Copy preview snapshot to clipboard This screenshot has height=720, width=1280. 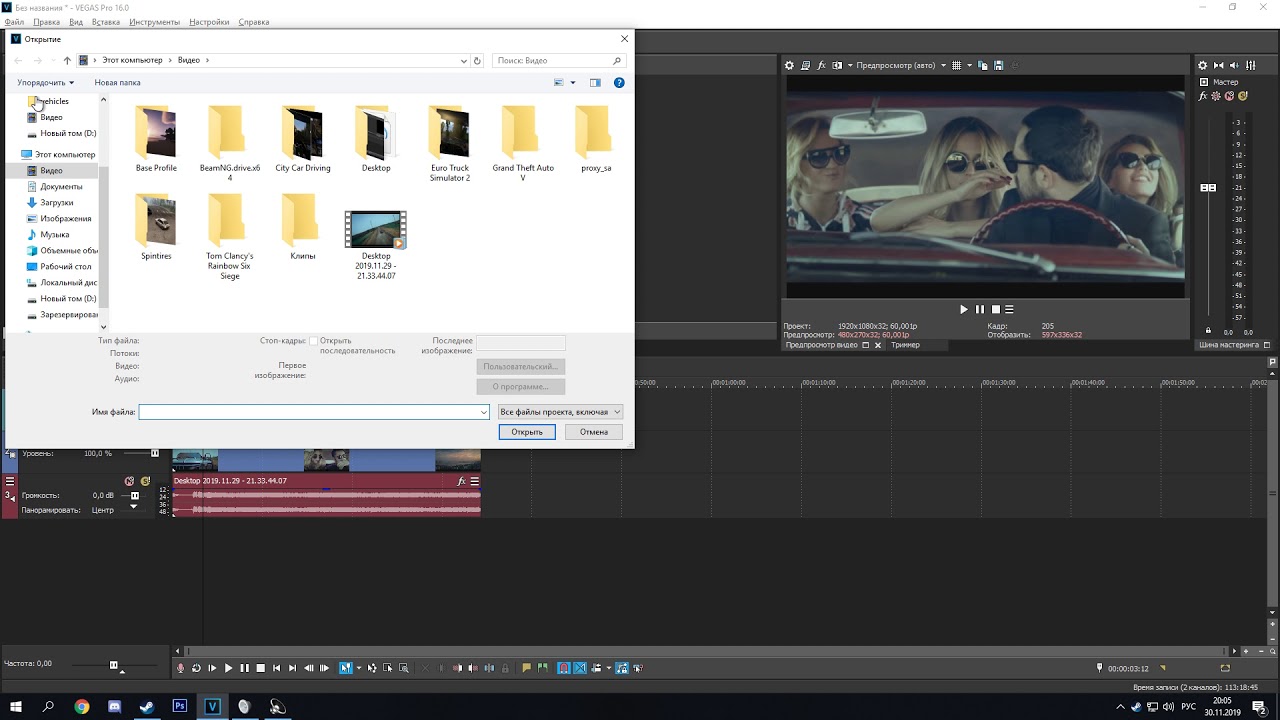[983, 65]
